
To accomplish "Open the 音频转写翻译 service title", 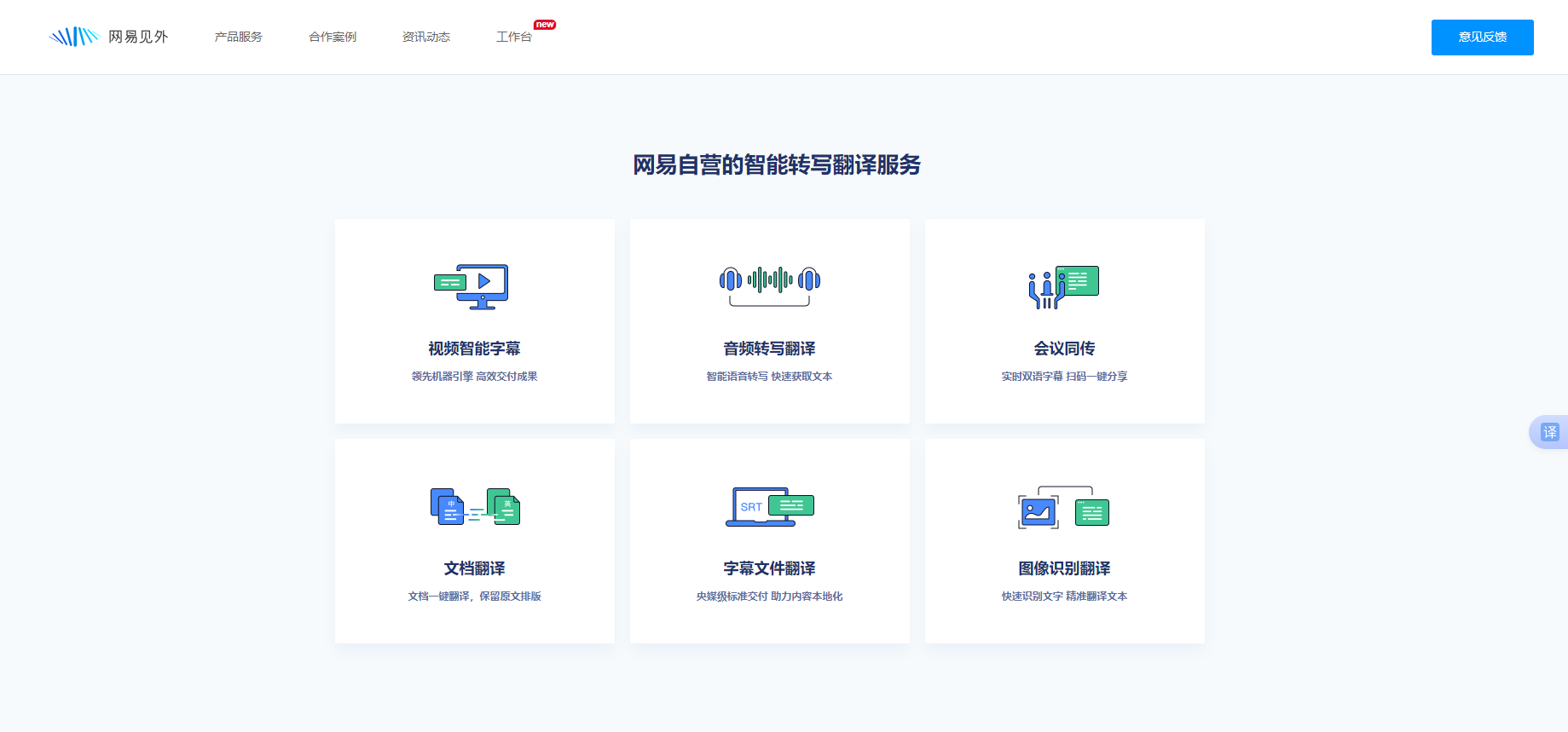I will 770,349.
